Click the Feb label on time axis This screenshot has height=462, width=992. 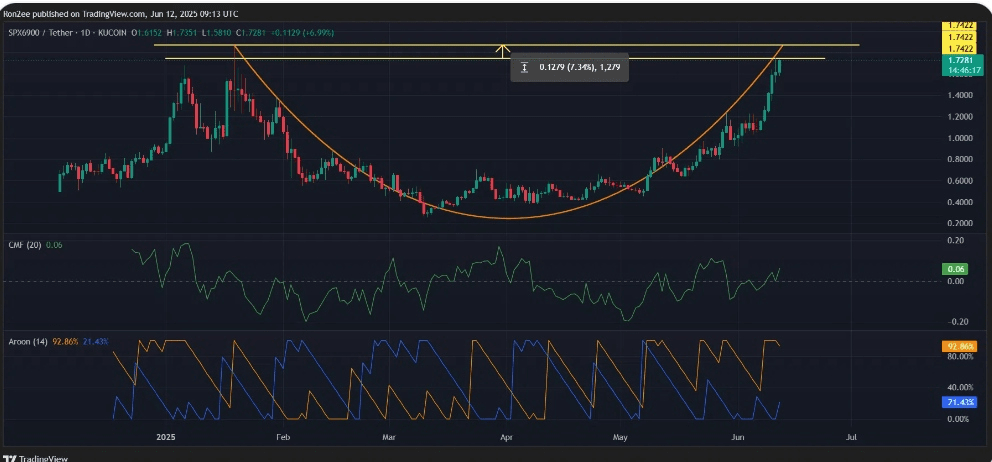(x=283, y=437)
